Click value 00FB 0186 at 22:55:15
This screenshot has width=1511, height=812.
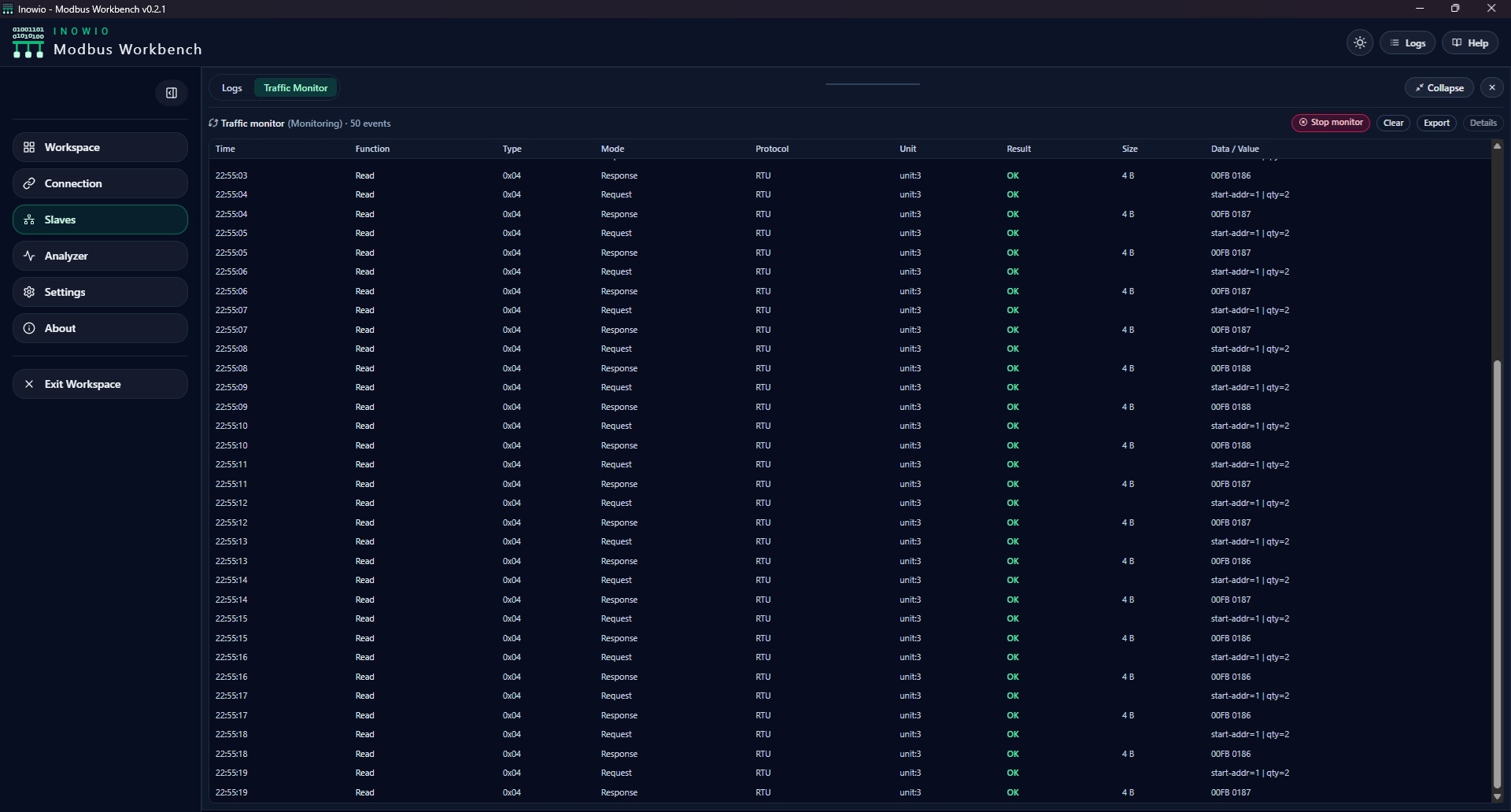pyautogui.click(x=1231, y=638)
